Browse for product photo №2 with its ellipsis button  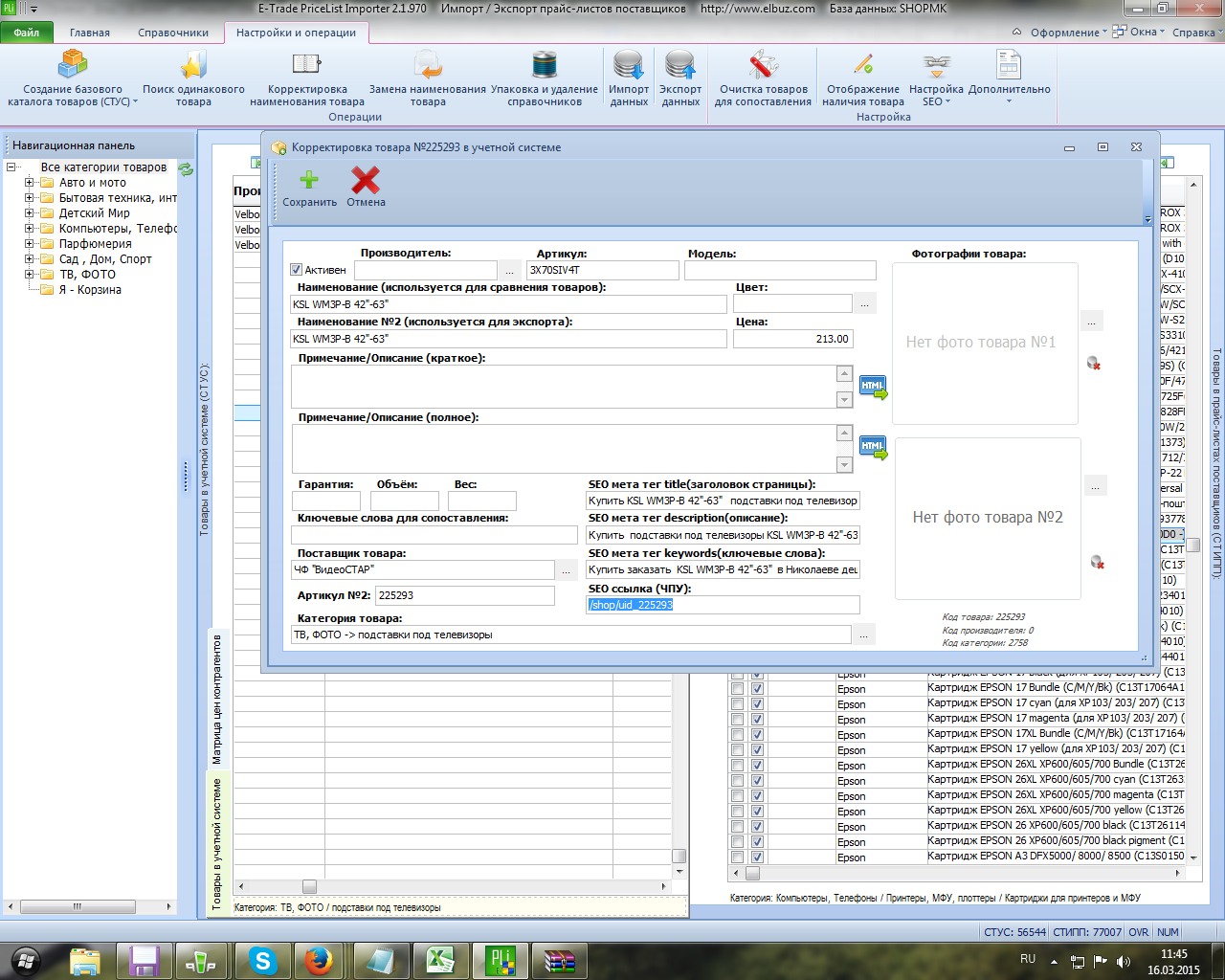(1096, 485)
